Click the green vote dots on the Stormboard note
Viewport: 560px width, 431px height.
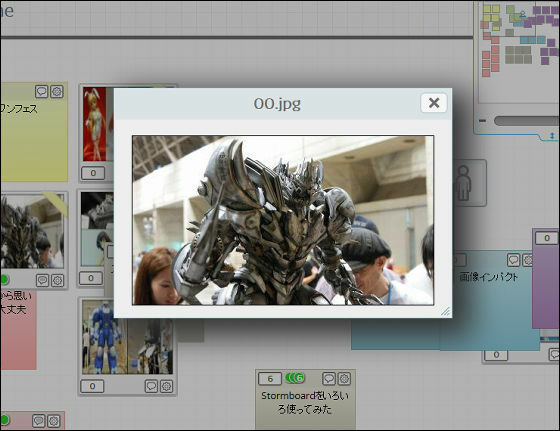295,378
